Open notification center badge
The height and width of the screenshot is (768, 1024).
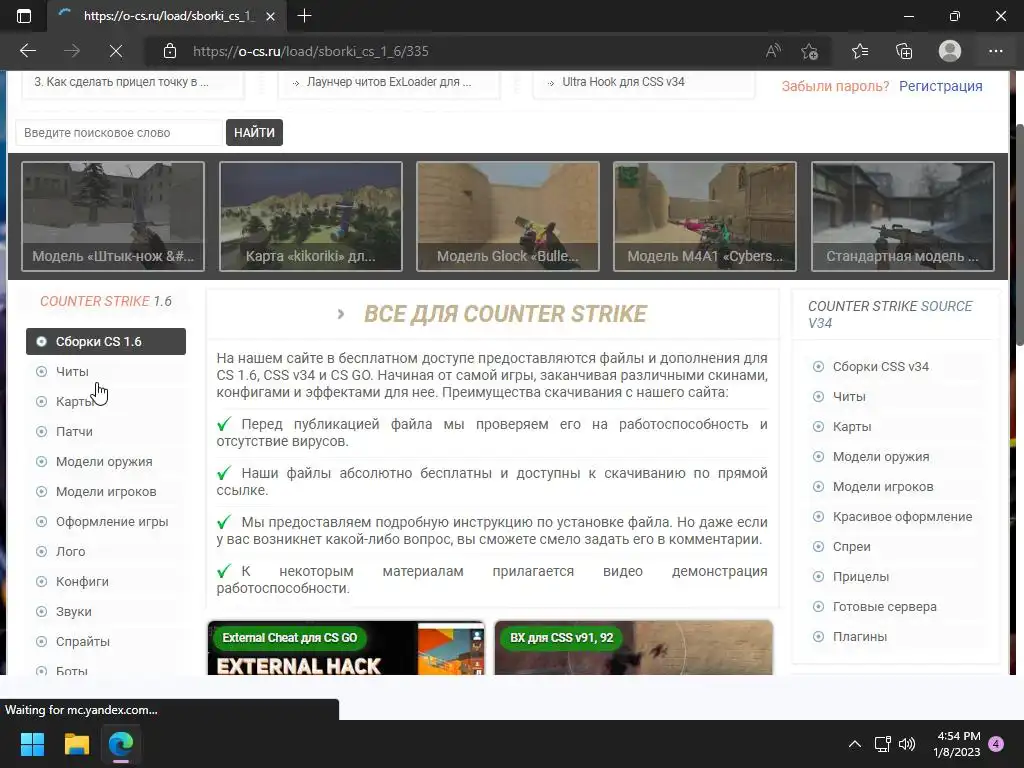[x=996, y=744]
